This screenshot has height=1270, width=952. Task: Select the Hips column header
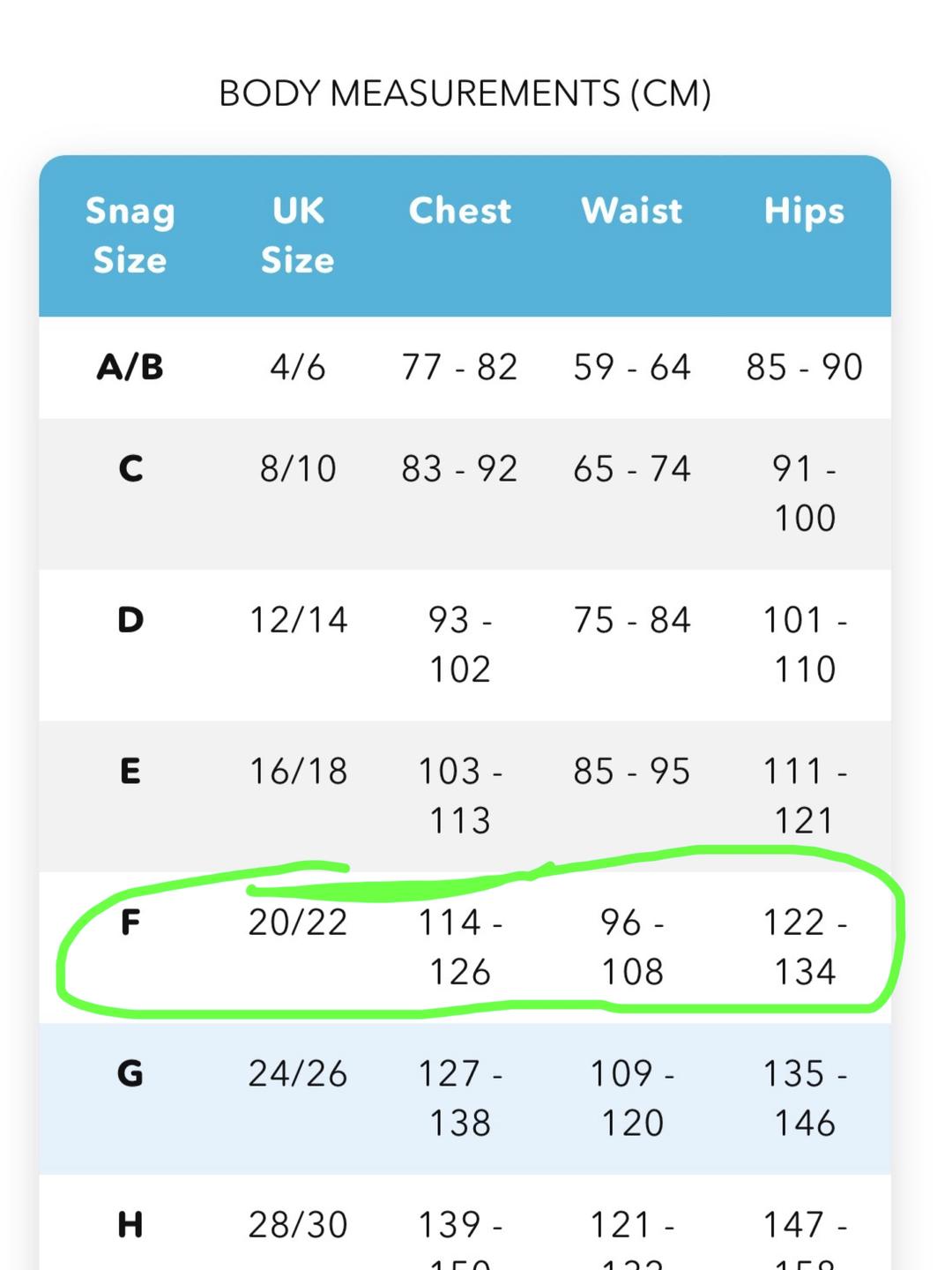[804, 212]
